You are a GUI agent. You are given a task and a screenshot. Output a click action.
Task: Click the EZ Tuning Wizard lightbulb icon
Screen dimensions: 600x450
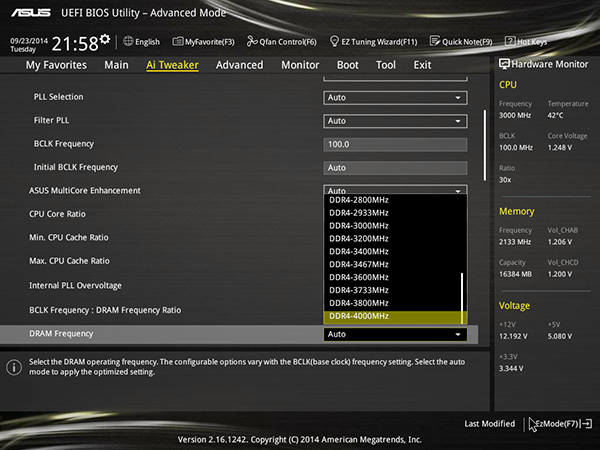pyautogui.click(x=334, y=41)
